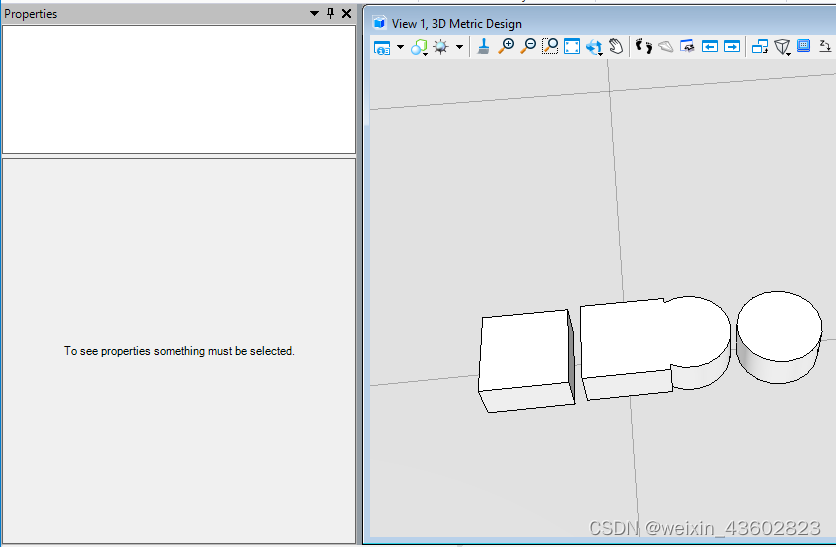Select Window Area zoom tool

[550, 46]
